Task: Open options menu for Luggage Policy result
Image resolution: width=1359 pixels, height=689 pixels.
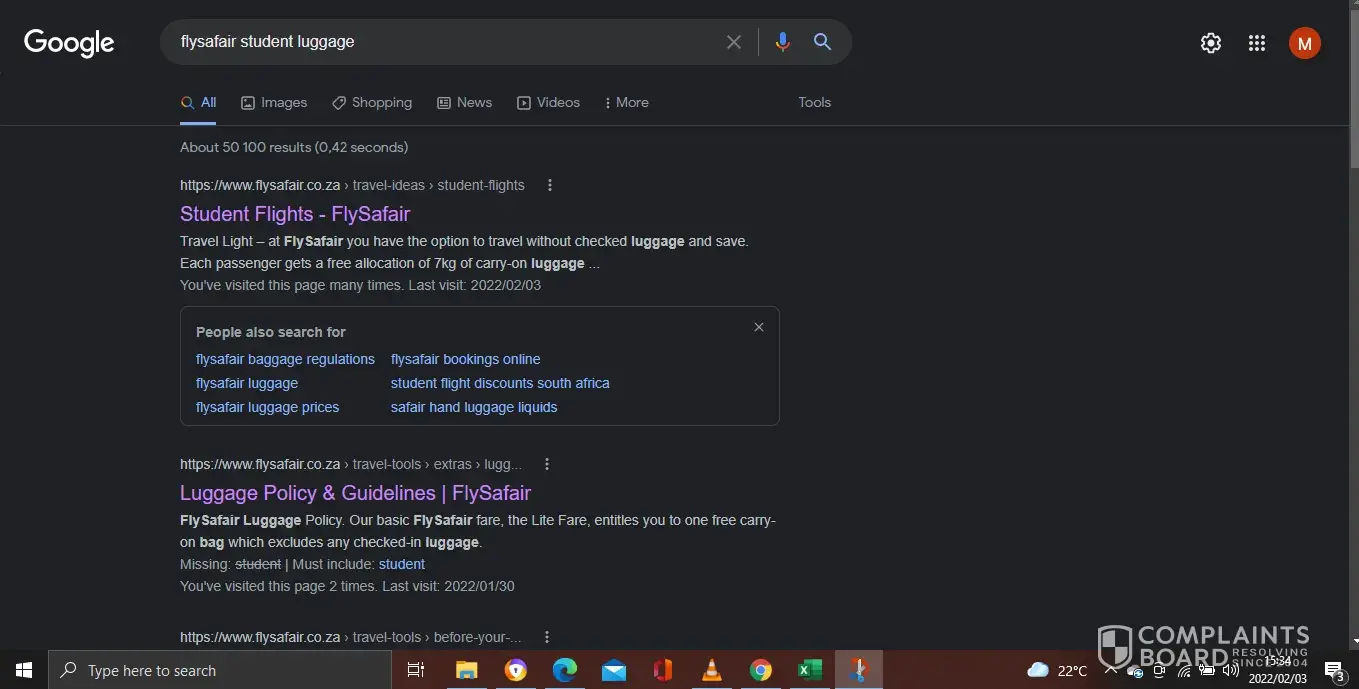Action: tap(546, 464)
